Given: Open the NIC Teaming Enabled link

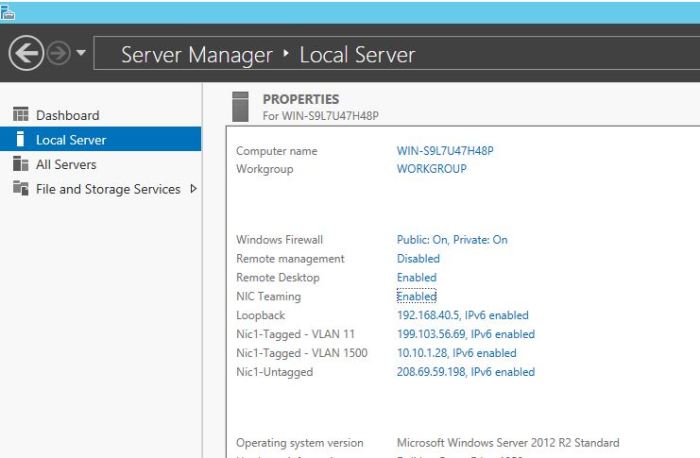Looking at the screenshot, I should (416, 297).
